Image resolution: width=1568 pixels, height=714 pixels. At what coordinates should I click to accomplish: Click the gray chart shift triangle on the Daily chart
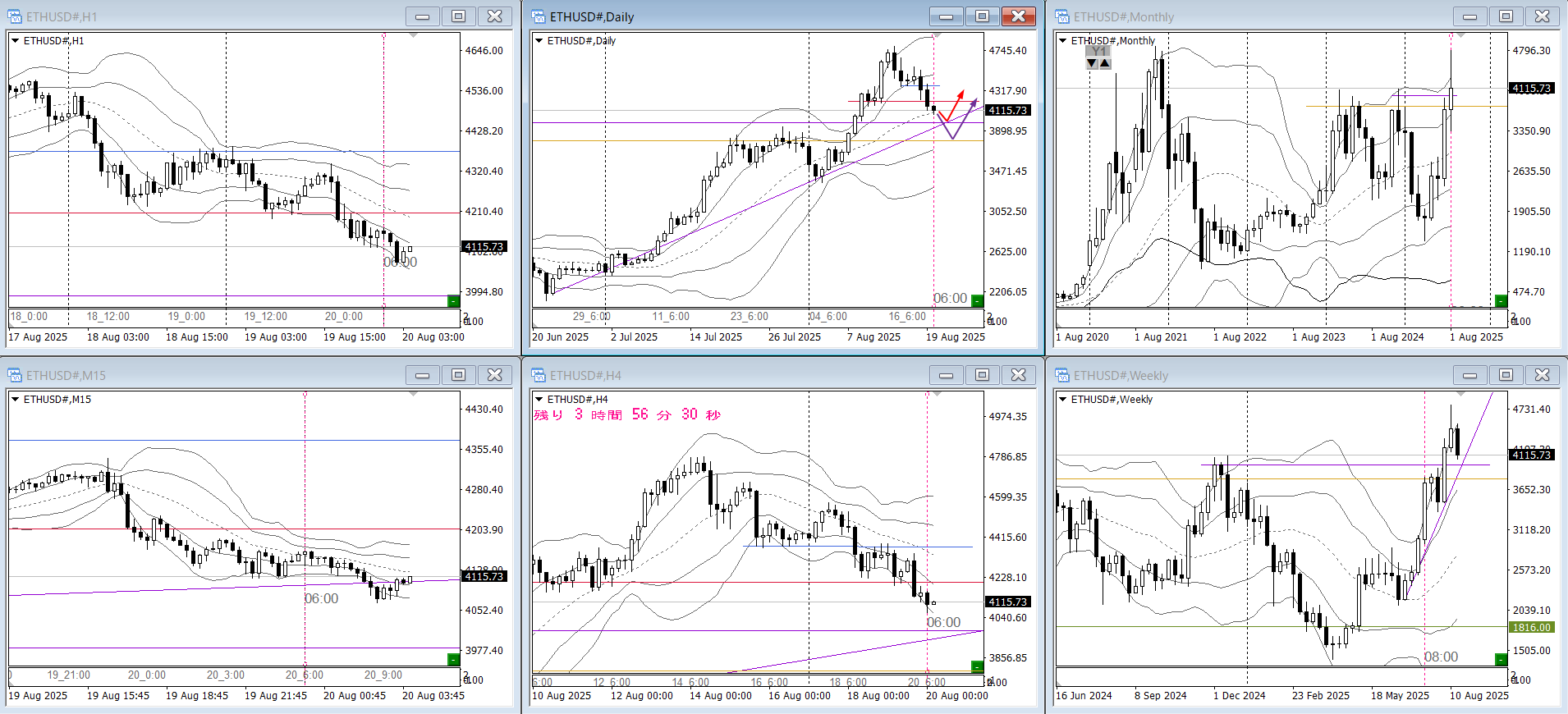click(937, 36)
